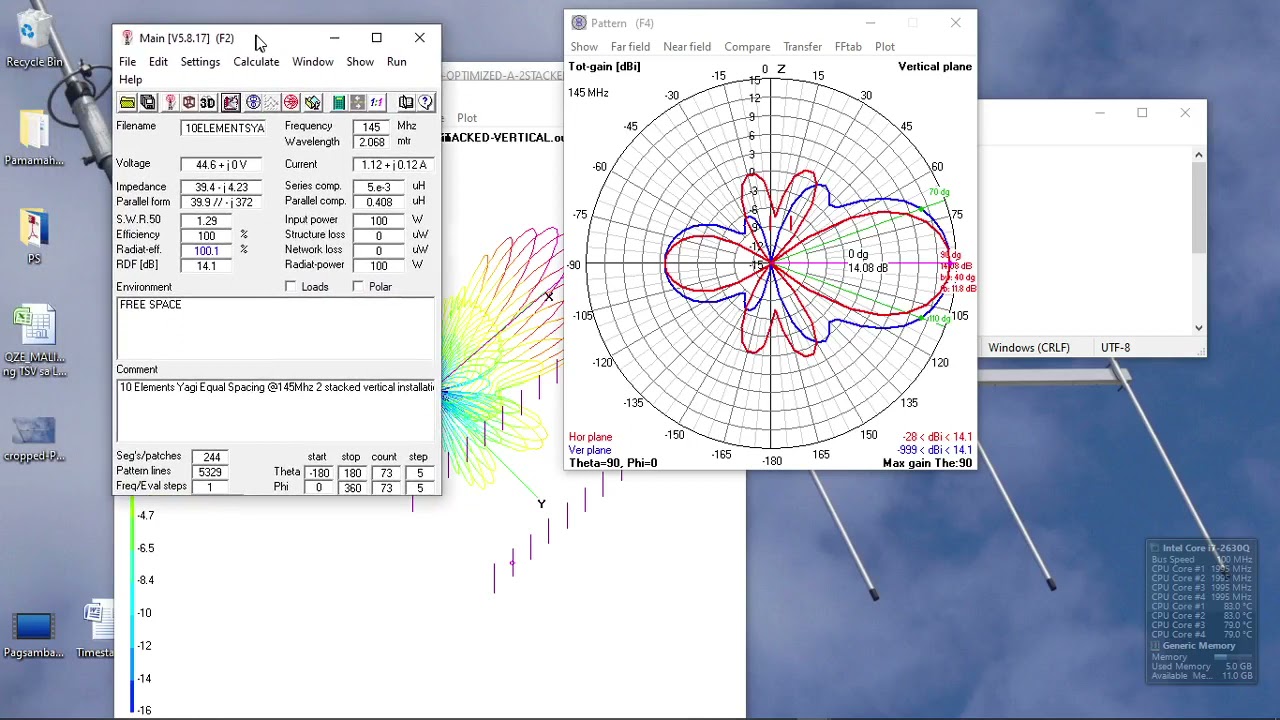1280x720 pixels.
Task: Select the Pamamah... folder desktop icon
Action: click(x=34, y=137)
